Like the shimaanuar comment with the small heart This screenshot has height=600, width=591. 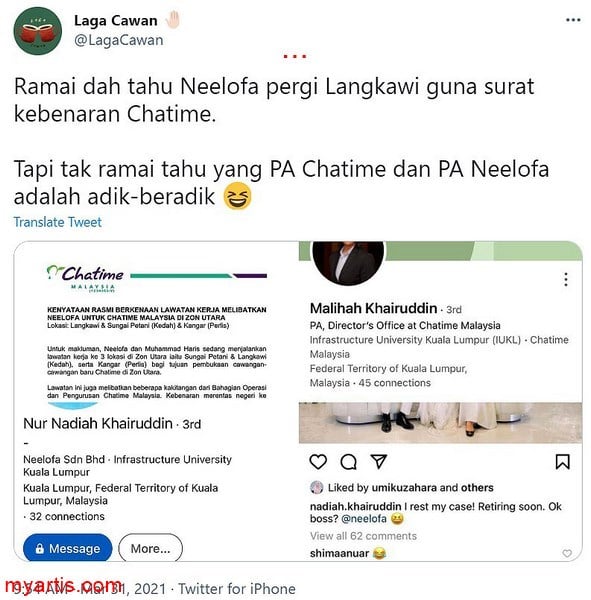(567, 553)
